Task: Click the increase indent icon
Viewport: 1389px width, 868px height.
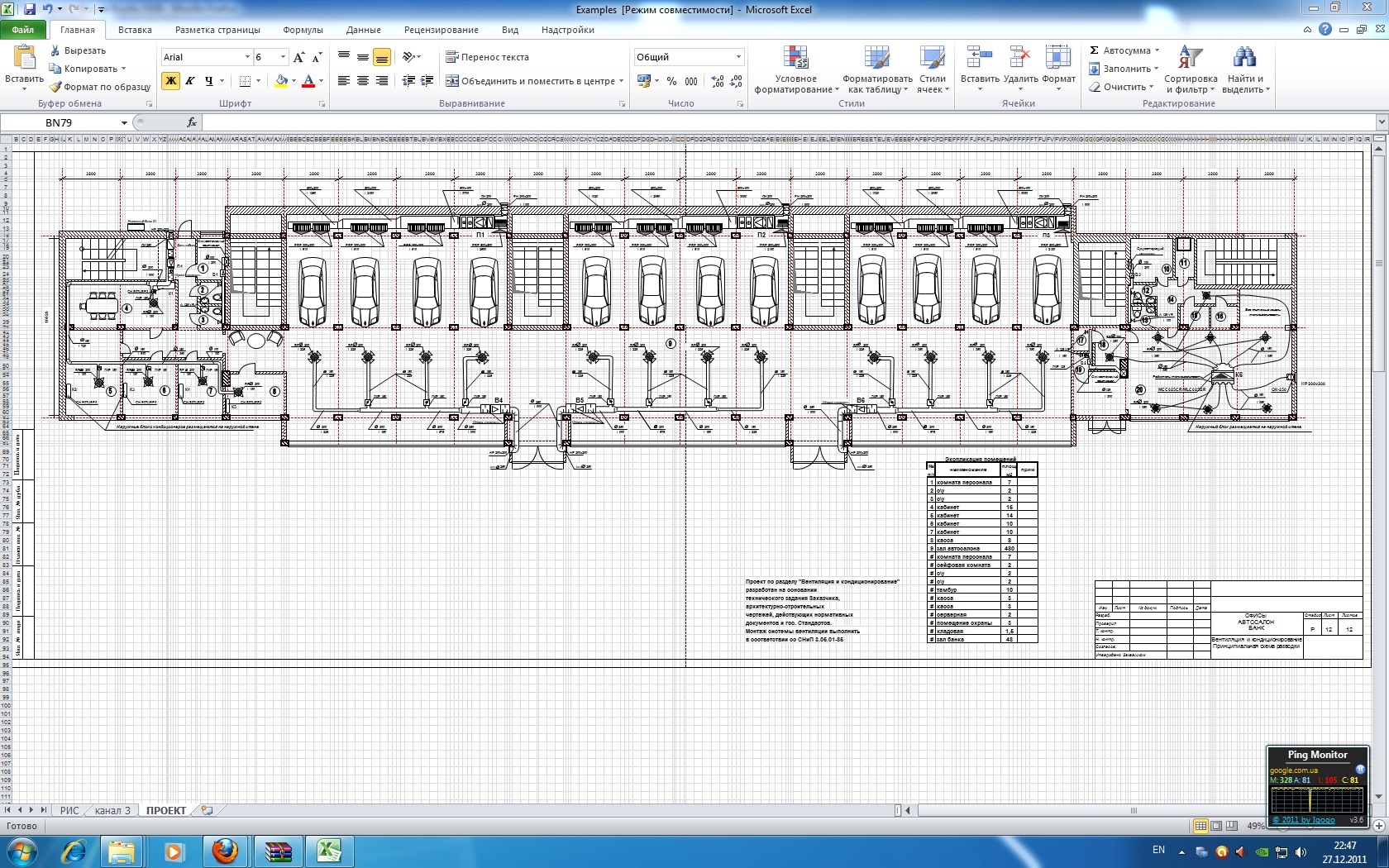Action: coord(427,81)
